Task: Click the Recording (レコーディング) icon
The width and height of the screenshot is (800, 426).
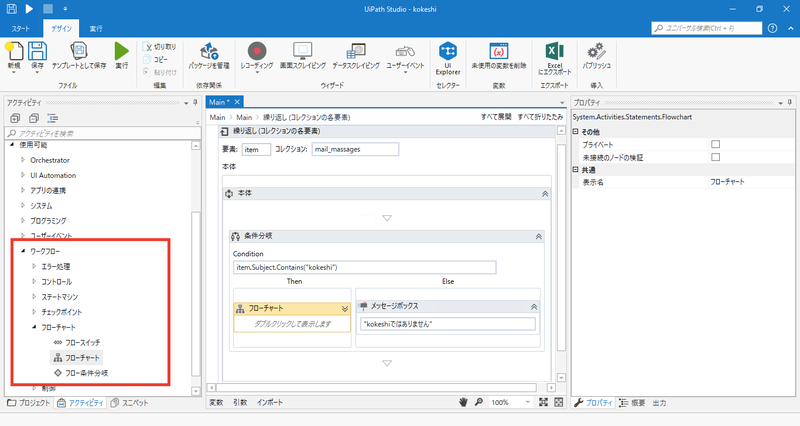Action: [257, 51]
